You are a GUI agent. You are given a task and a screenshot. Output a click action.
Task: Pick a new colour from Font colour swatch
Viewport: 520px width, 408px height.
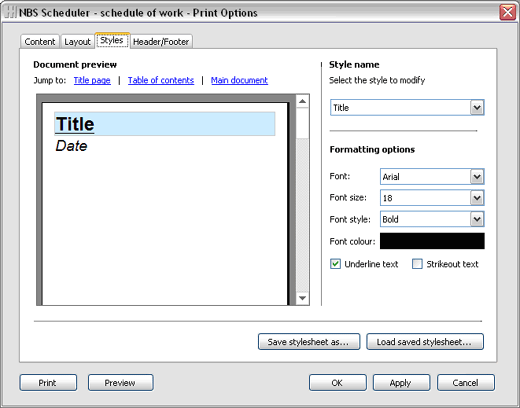[432, 241]
